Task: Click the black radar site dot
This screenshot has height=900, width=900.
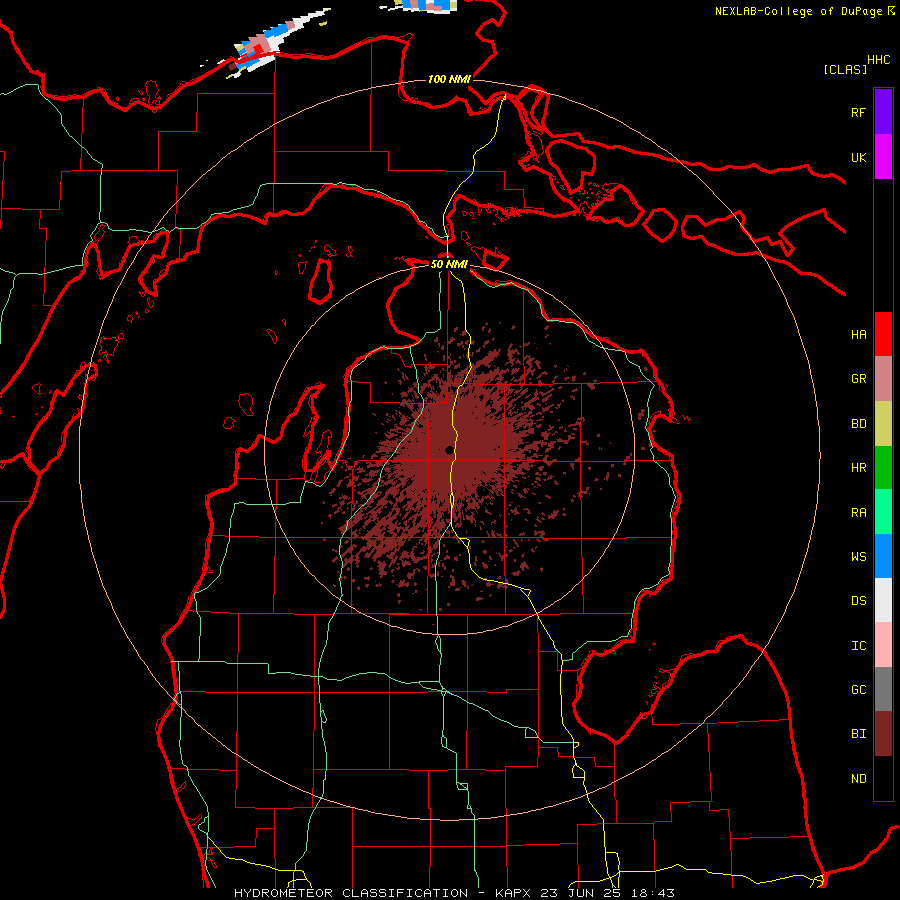Action: [x=449, y=451]
